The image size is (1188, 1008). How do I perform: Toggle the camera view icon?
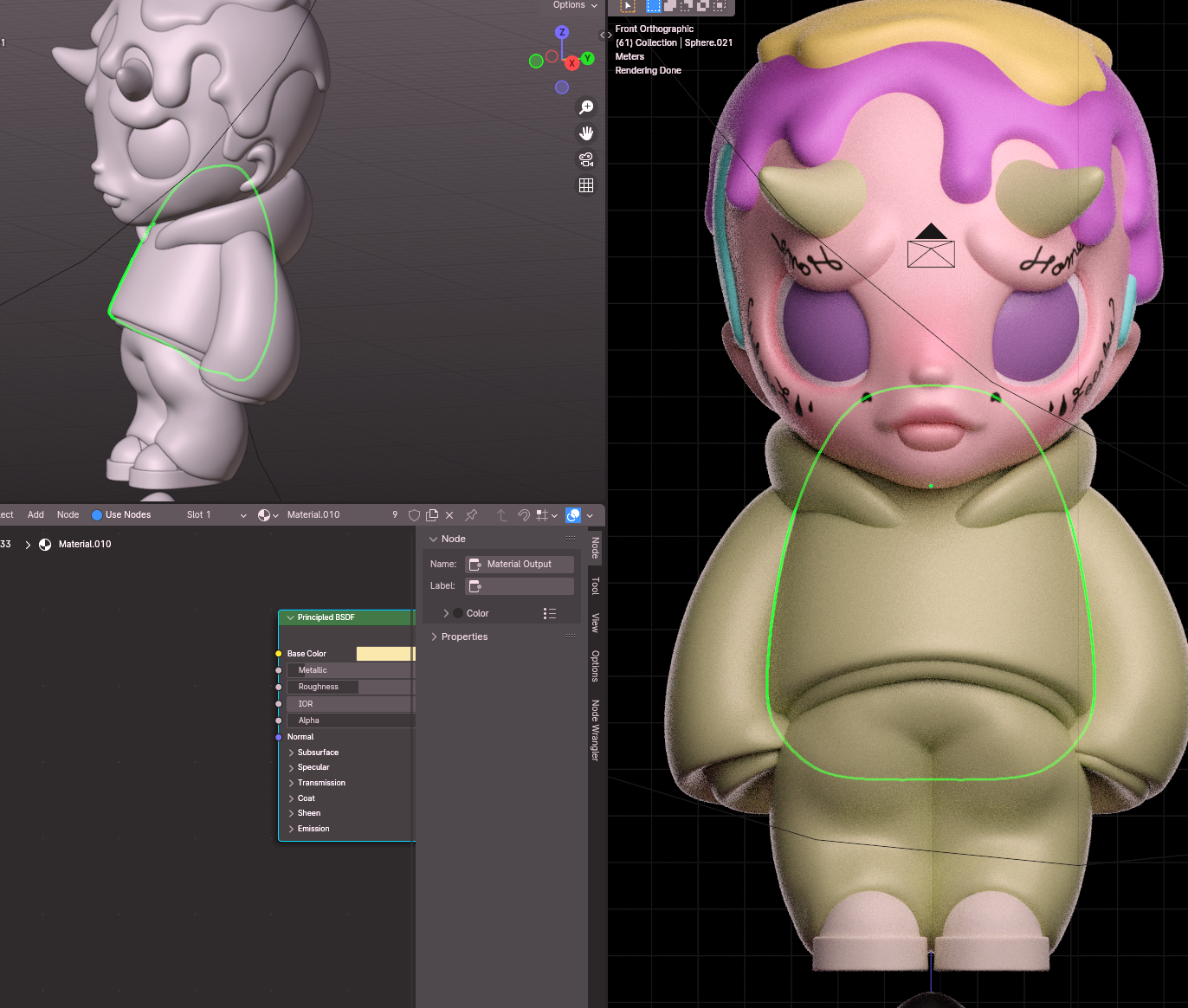pos(586,159)
